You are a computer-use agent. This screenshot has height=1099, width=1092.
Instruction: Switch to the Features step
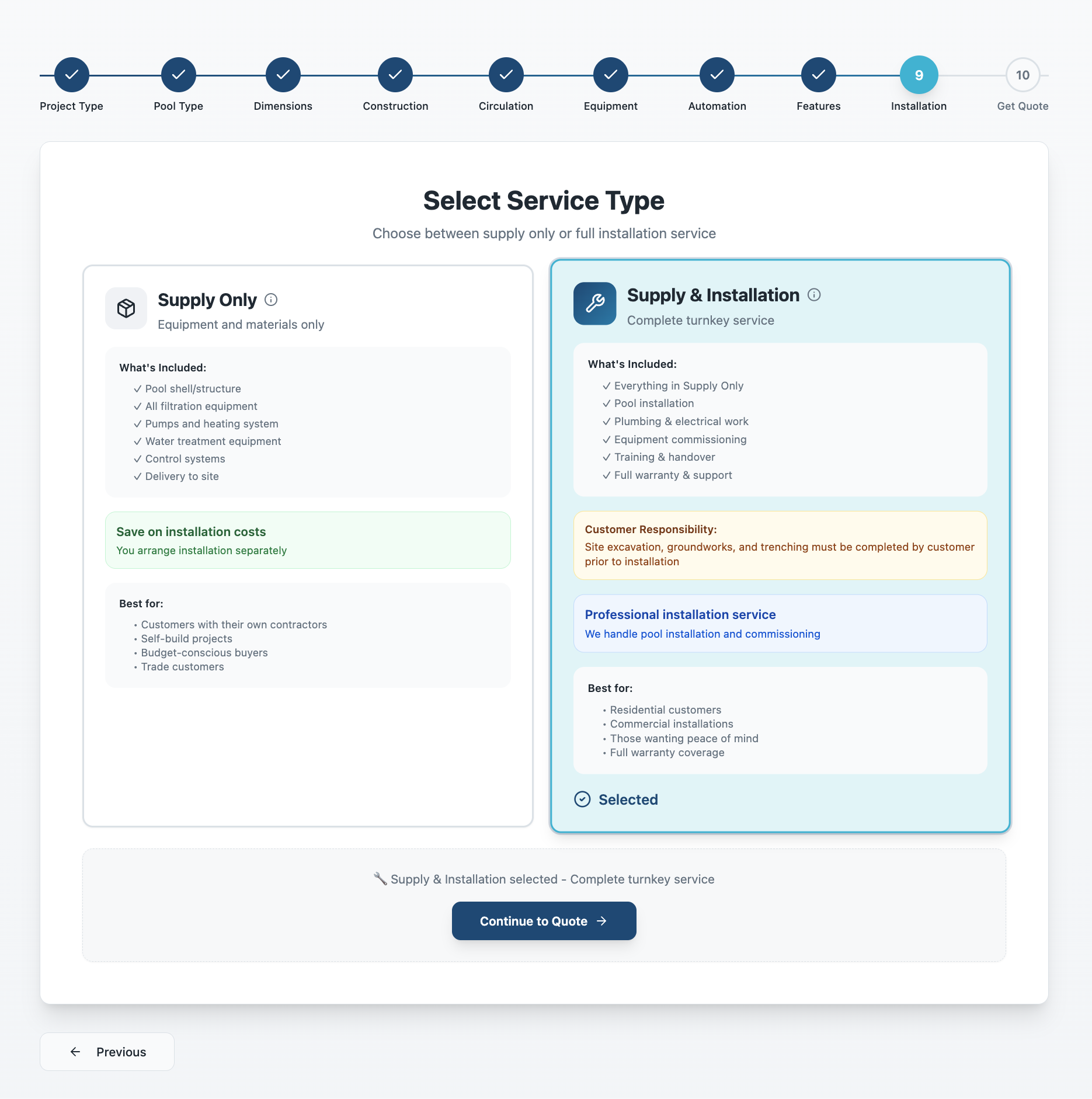[818, 74]
